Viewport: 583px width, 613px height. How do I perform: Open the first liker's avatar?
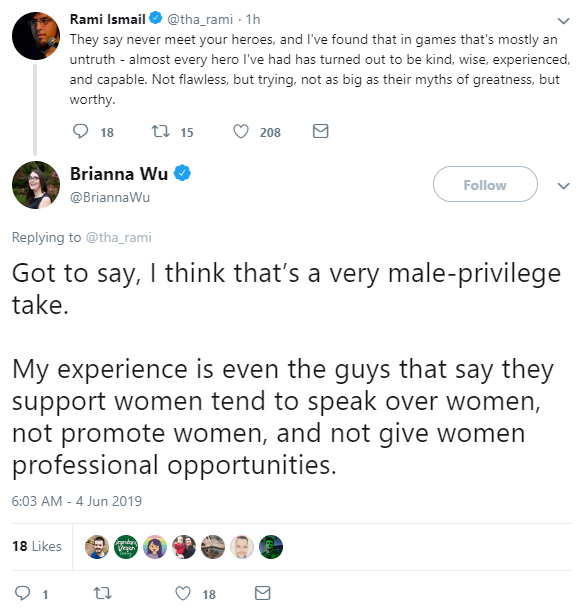[x=97, y=547]
